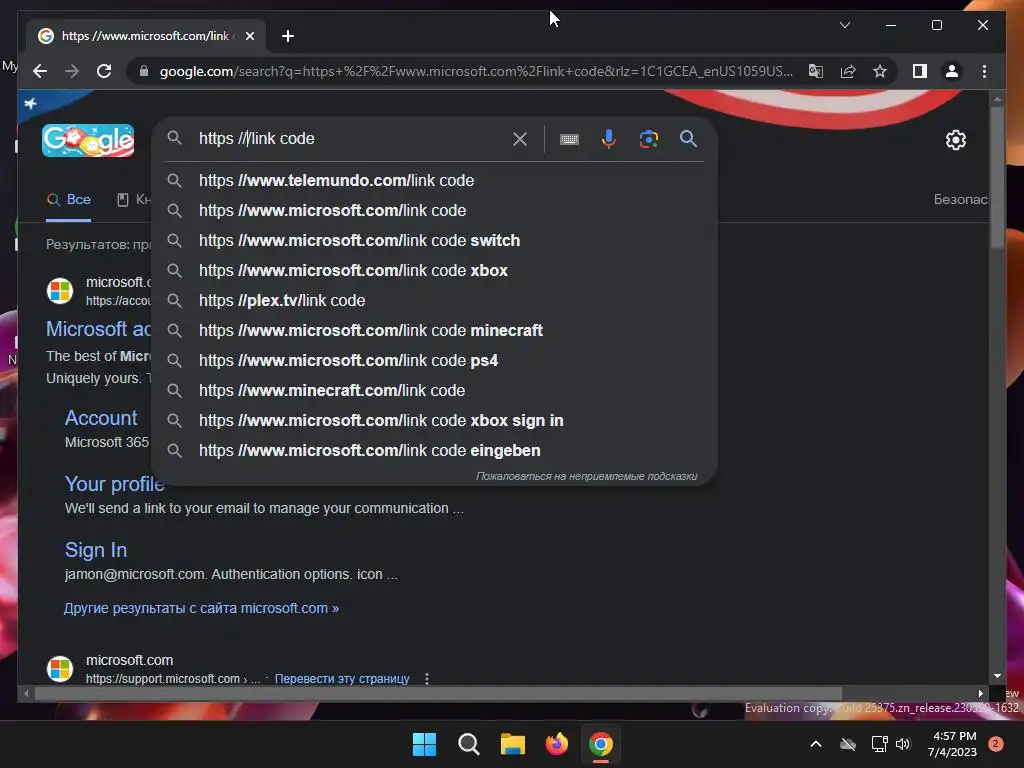Choose suggestion www.telemundo.com/link code

[x=434, y=180]
